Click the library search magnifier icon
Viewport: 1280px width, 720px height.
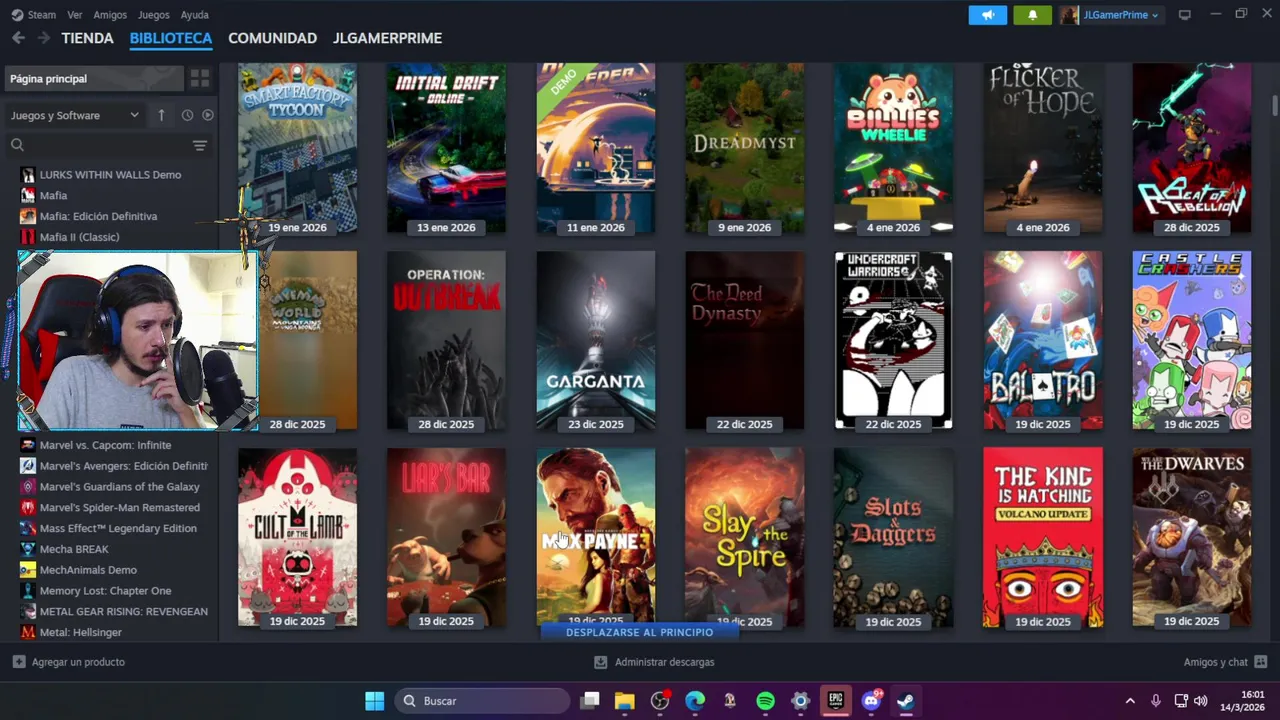[17, 145]
